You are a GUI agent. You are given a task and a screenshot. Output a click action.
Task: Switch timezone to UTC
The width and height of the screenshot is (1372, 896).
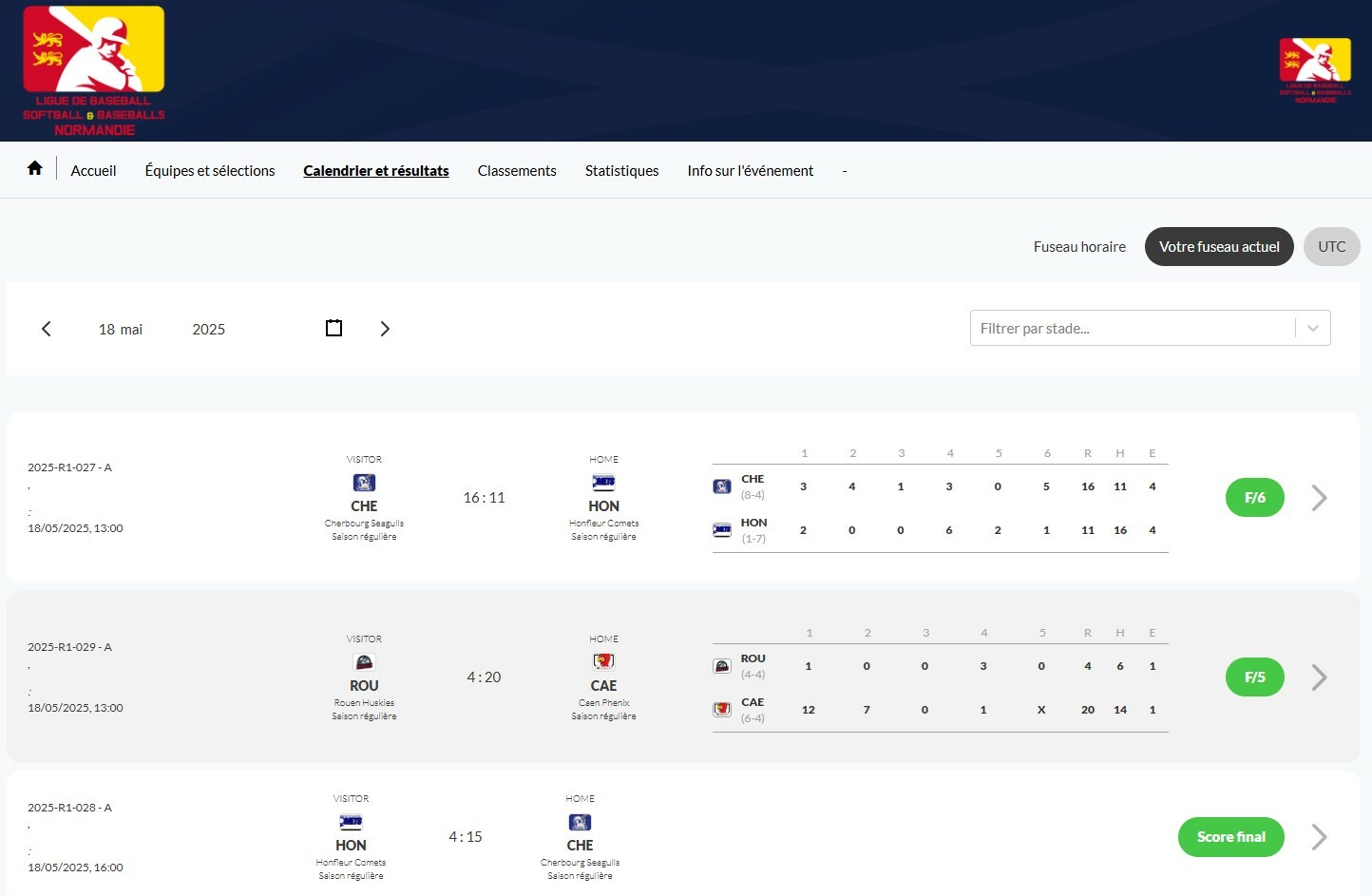coord(1331,247)
